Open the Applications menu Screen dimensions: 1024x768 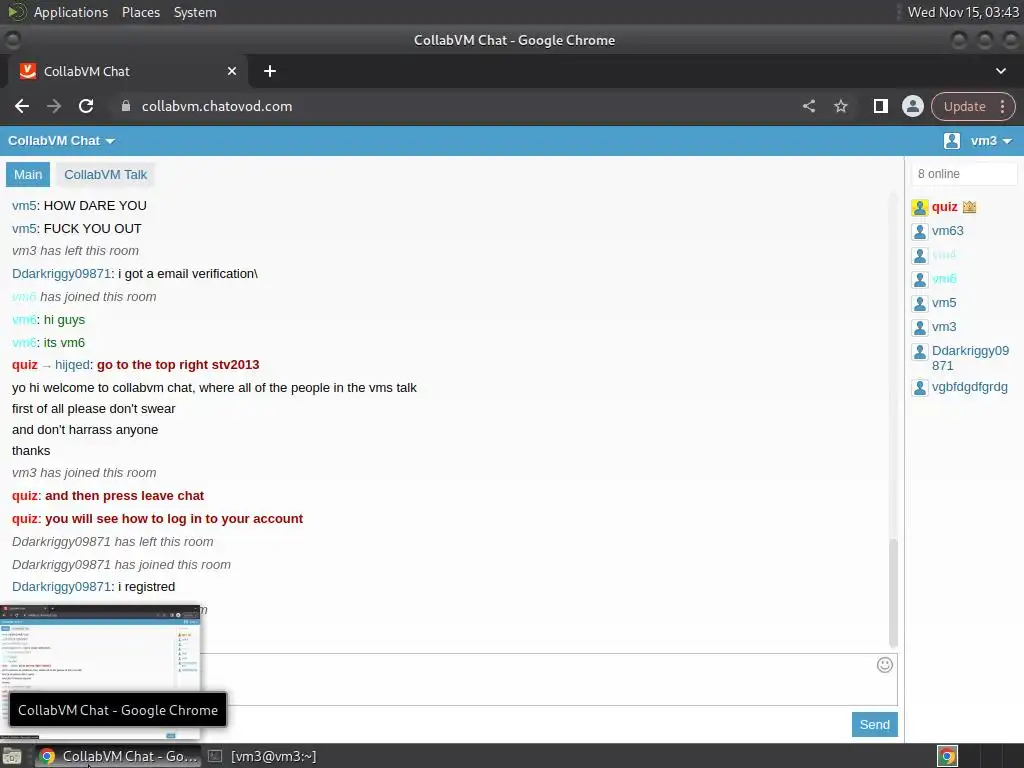tap(71, 12)
